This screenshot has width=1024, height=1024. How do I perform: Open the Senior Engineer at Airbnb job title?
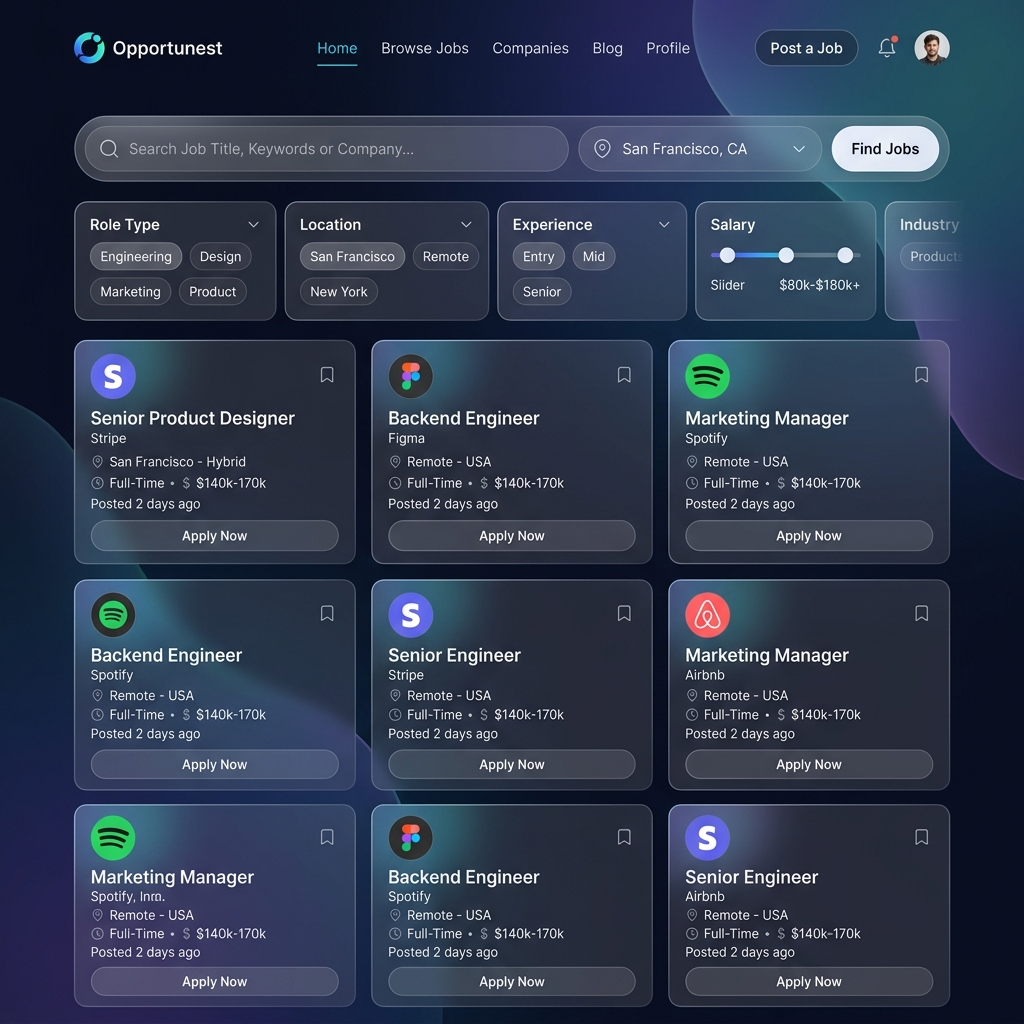(751, 877)
